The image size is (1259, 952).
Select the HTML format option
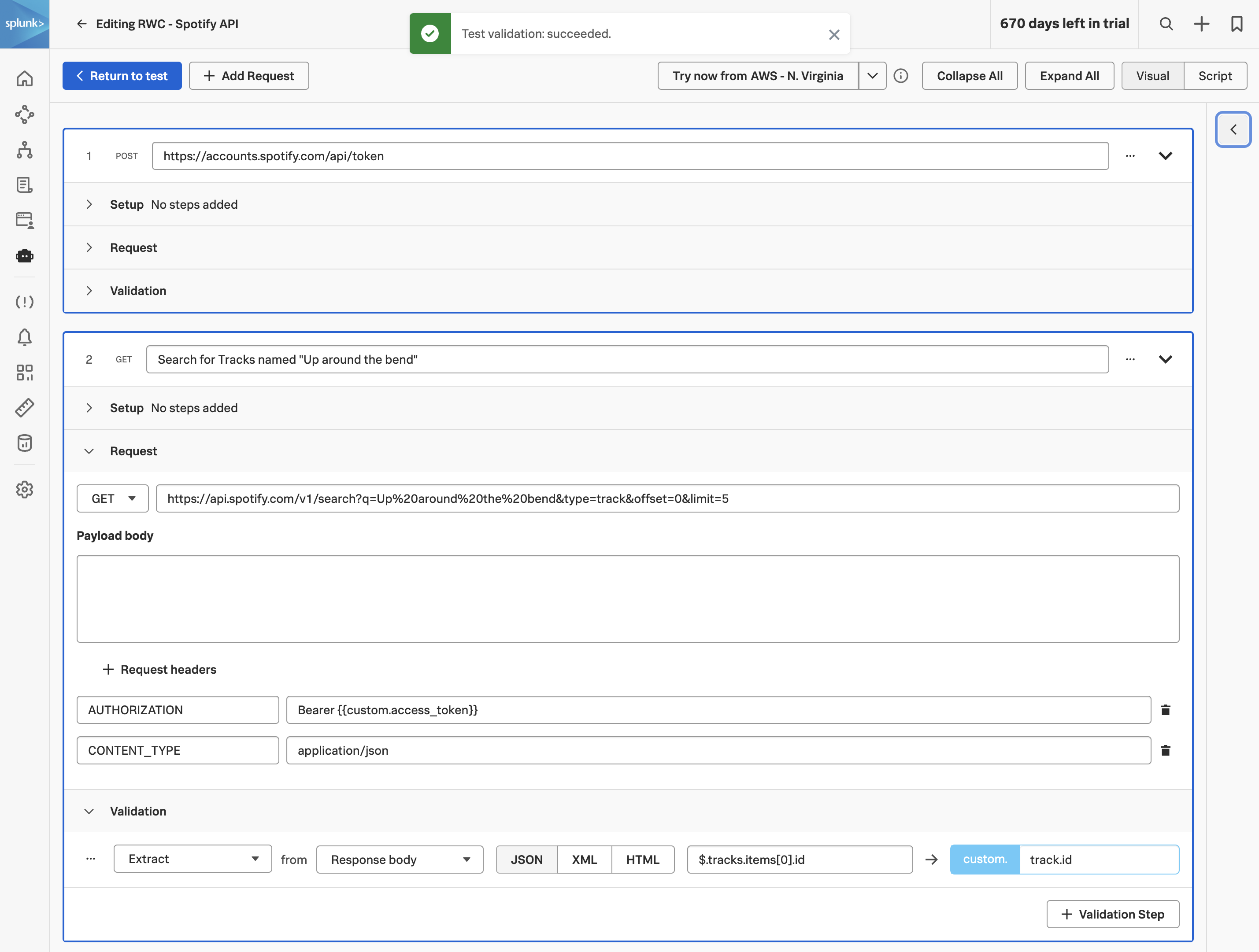[x=643, y=859]
